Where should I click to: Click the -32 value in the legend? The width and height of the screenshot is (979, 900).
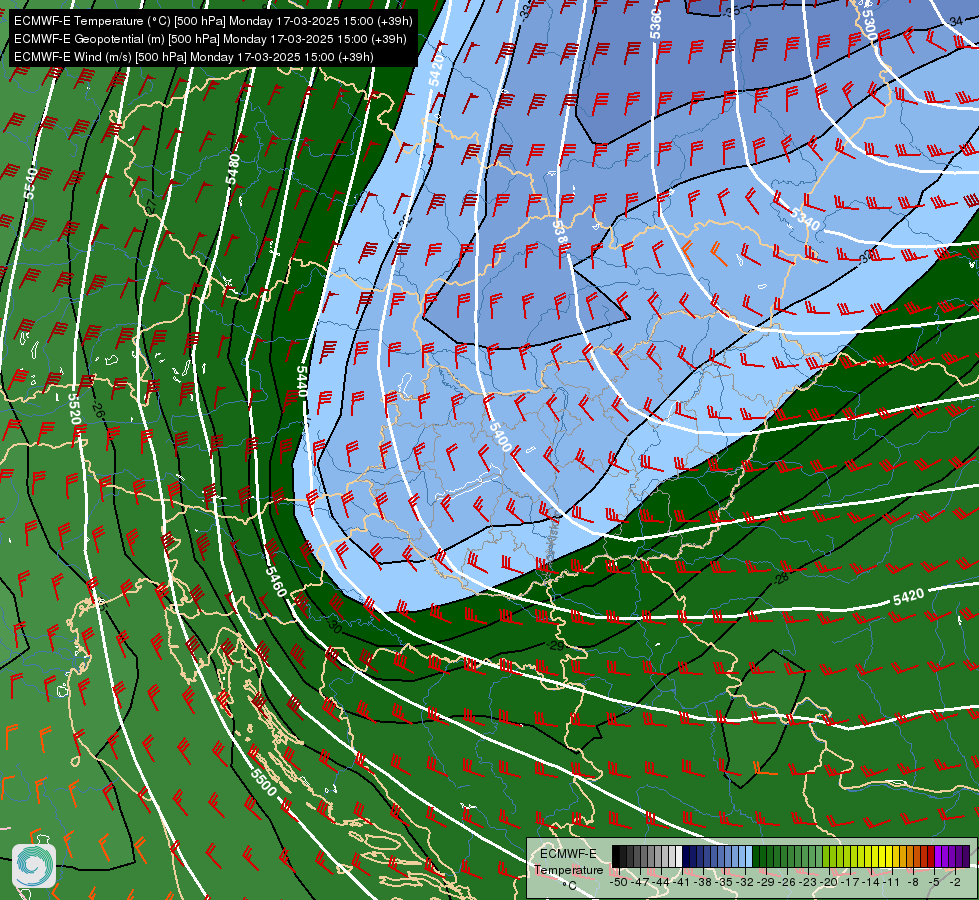[745, 882]
